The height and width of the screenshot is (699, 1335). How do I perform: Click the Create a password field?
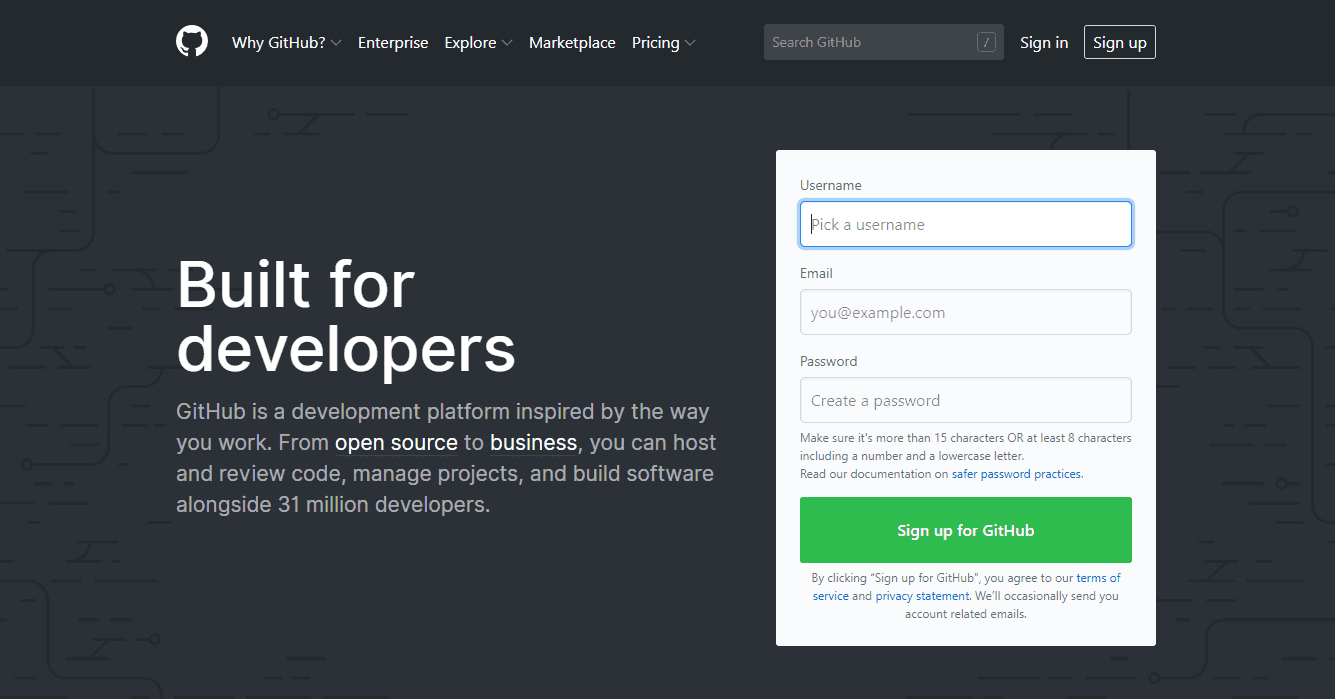pos(966,400)
